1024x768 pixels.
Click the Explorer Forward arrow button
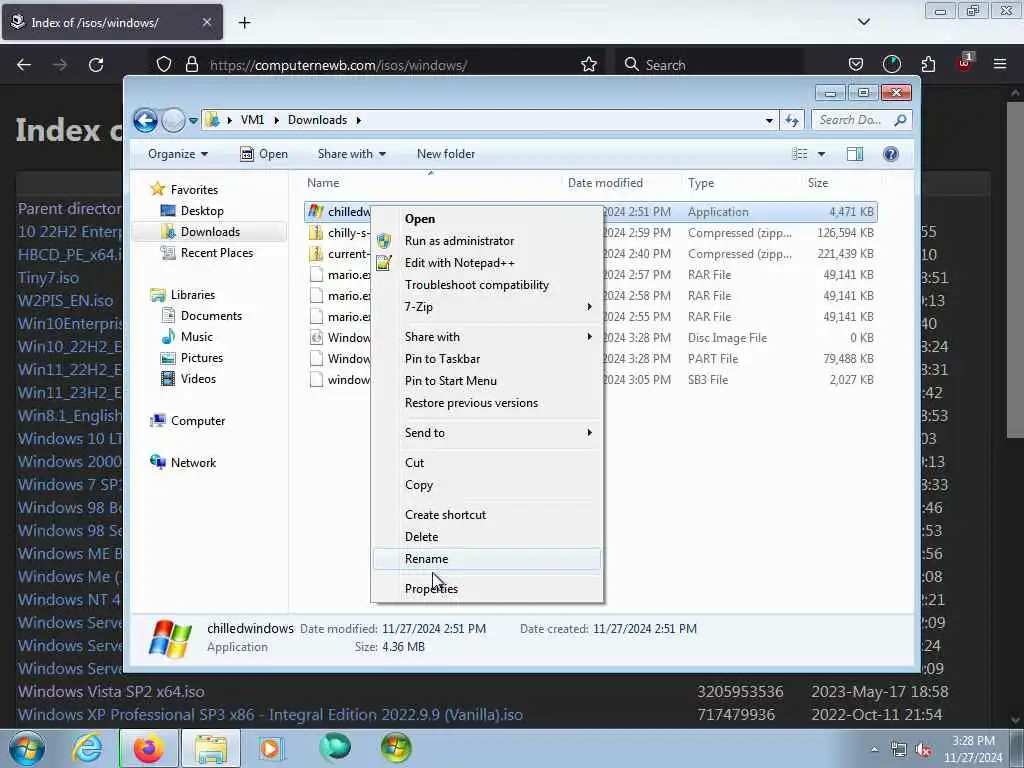(x=173, y=120)
